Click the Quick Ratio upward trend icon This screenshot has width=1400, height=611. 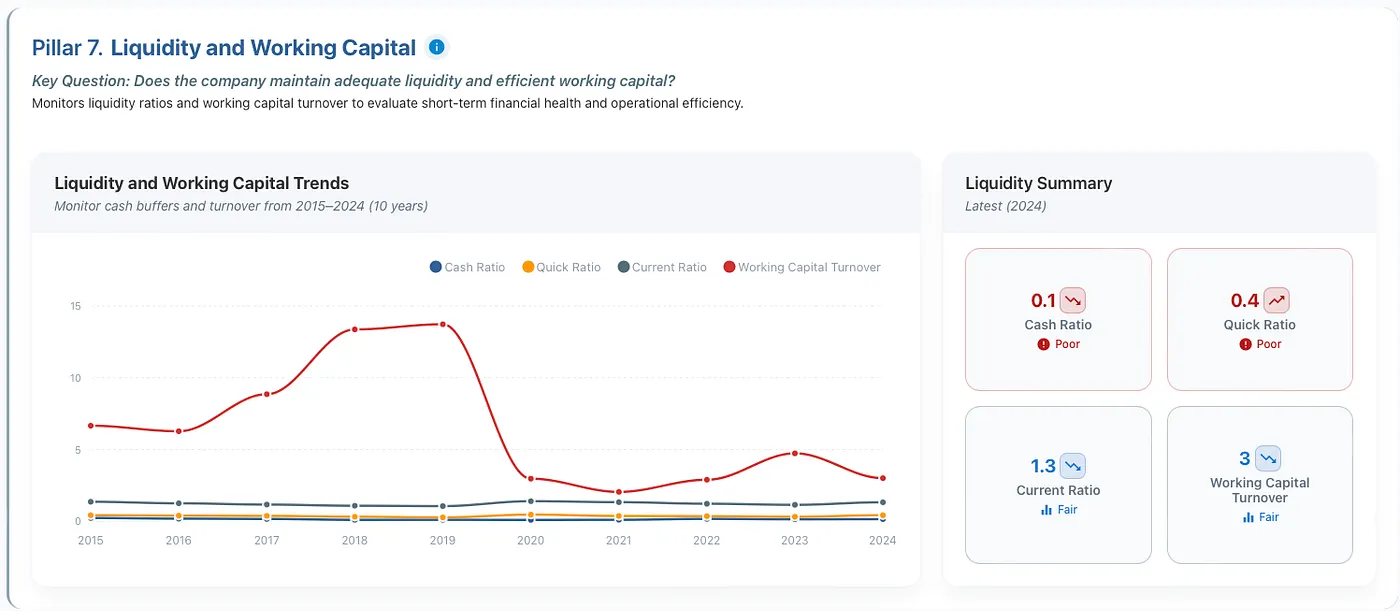[1277, 300]
